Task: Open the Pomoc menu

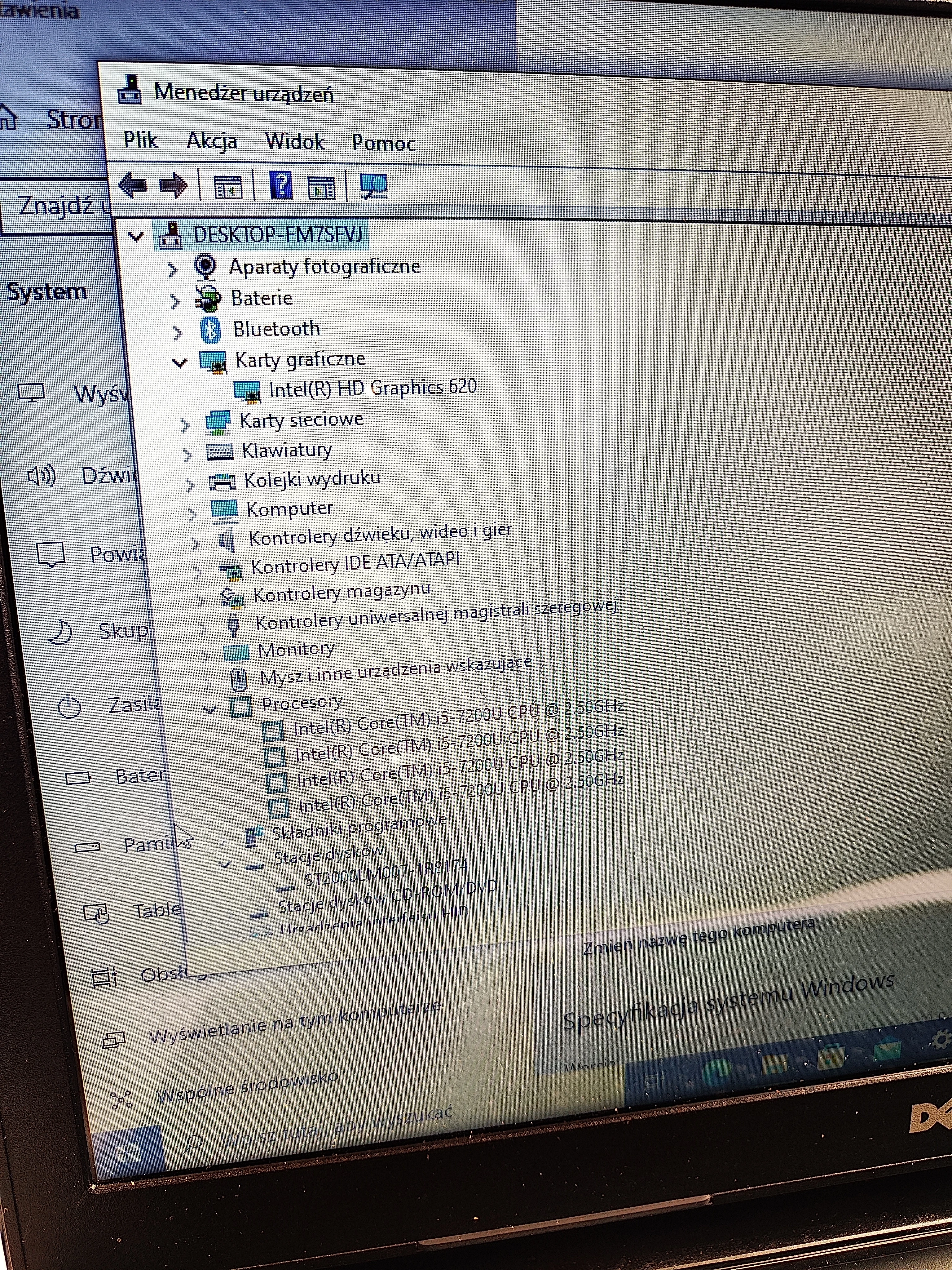Action: point(384,143)
